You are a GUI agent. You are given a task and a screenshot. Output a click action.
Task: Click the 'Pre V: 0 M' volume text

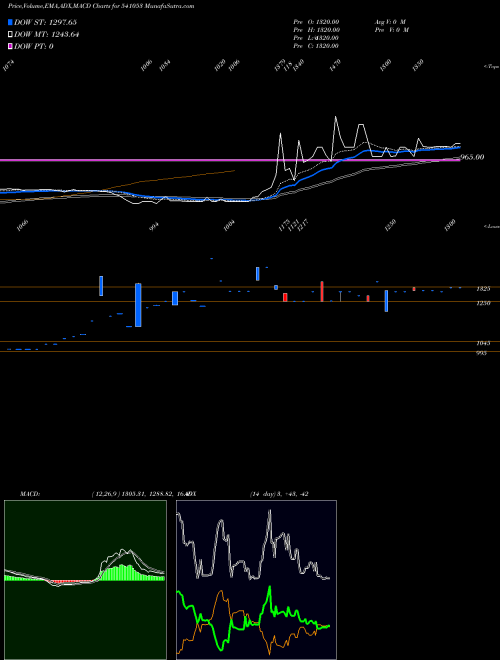(392, 30)
